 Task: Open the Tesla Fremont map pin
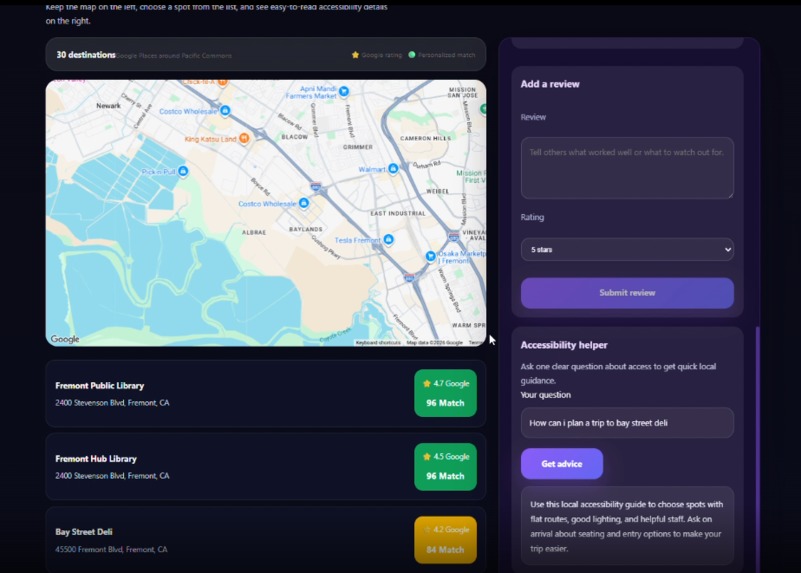(x=388, y=239)
